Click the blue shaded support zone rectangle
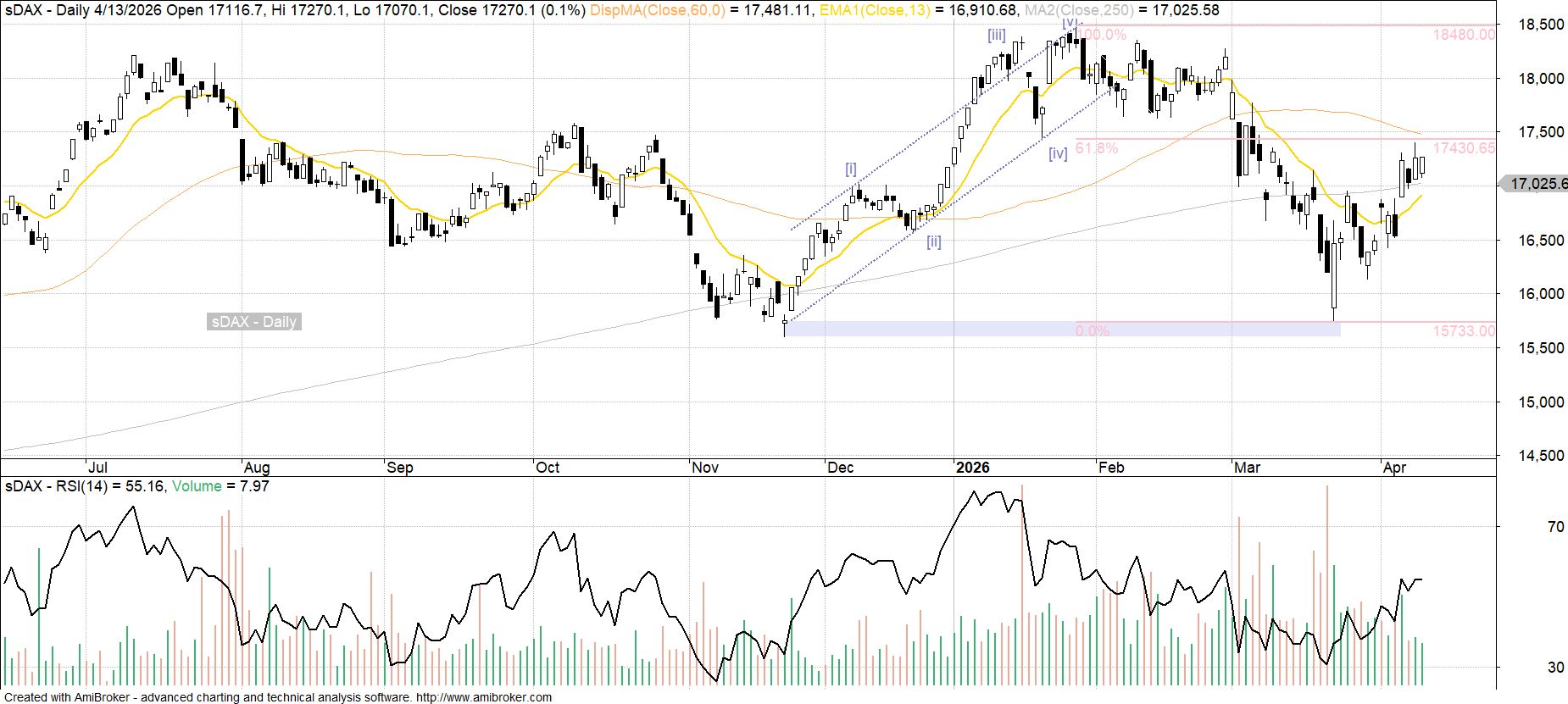The height and width of the screenshot is (704, 1568). coord(932,329)
